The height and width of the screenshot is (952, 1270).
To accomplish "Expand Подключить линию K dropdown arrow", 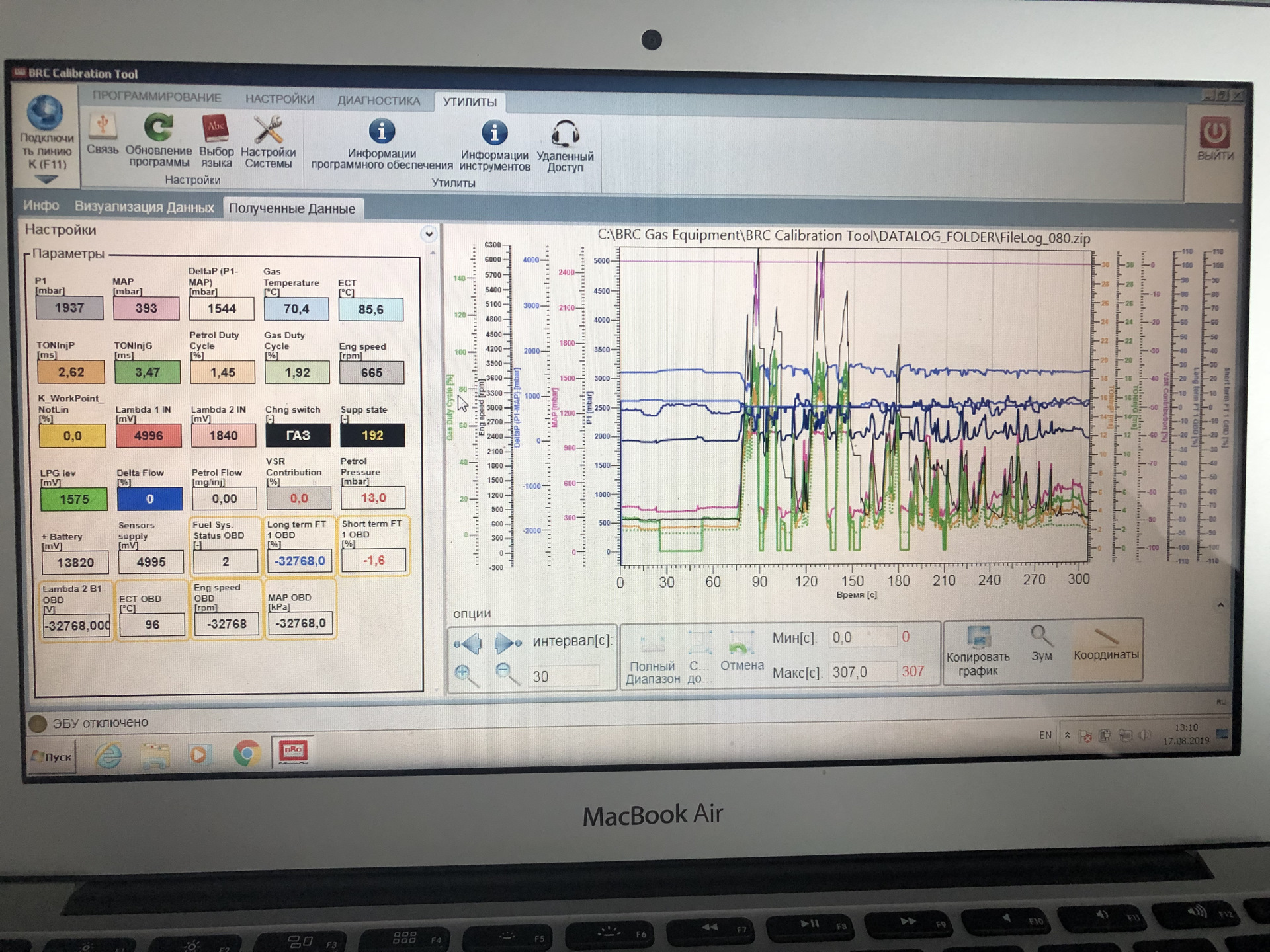I will (46, 179).
